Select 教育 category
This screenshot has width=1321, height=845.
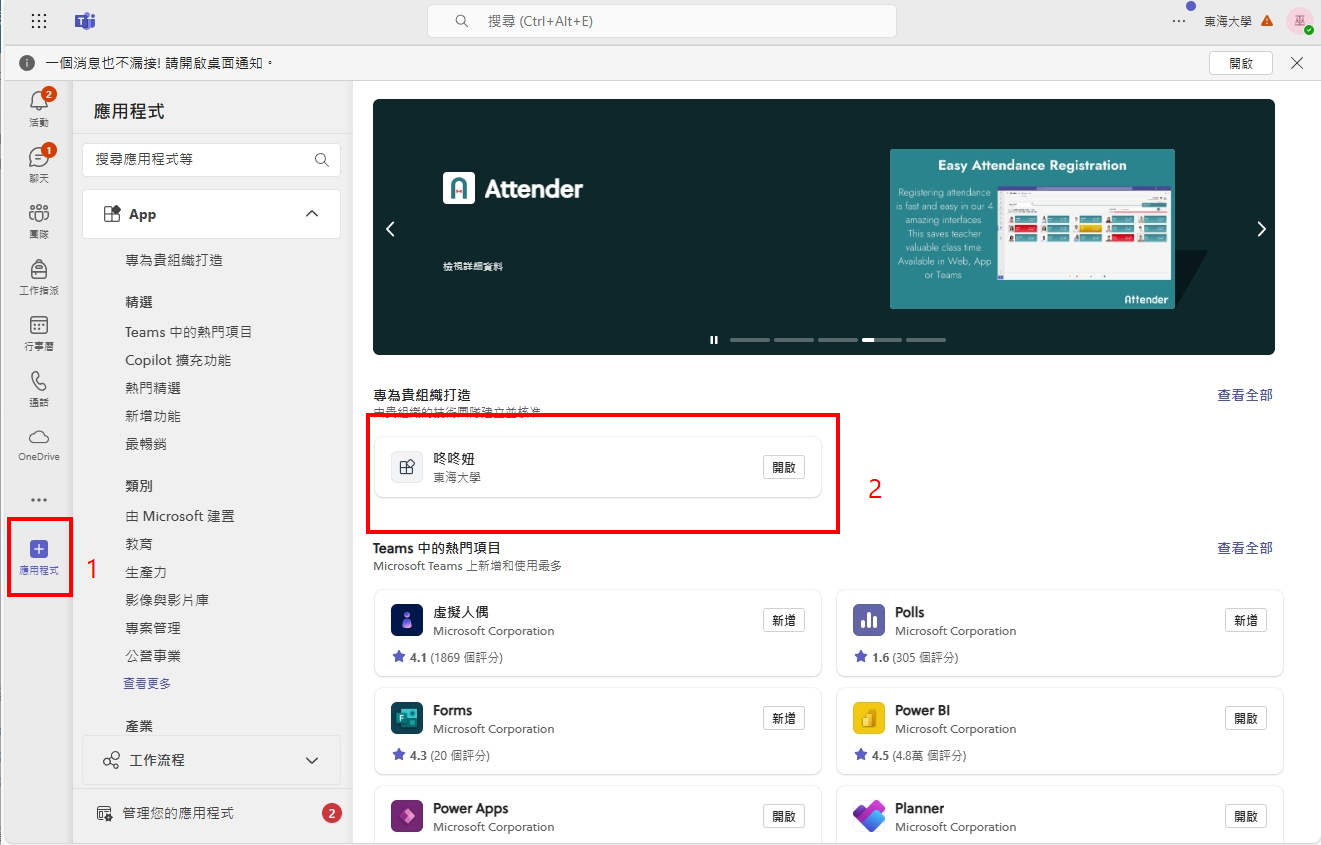pyautogui.click(x=139, y=544)
